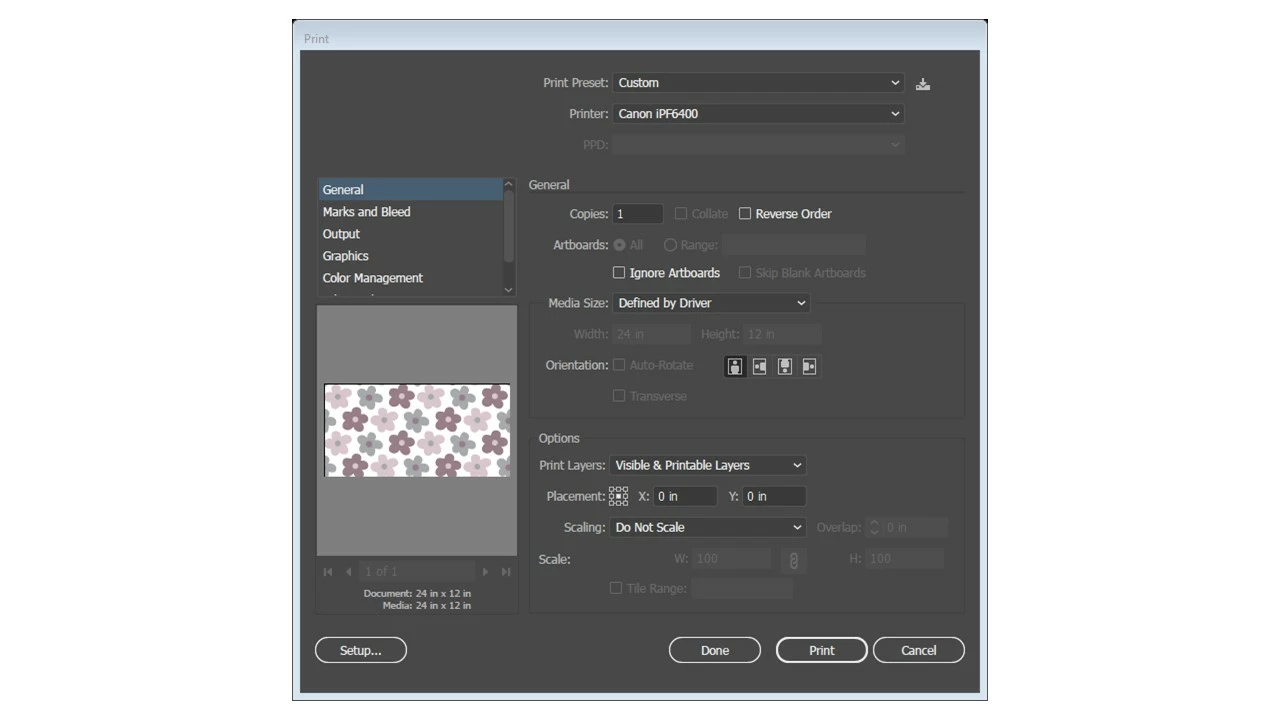1280x720 pixels.
Task: Click the Print button
Action: coord(822,650)
